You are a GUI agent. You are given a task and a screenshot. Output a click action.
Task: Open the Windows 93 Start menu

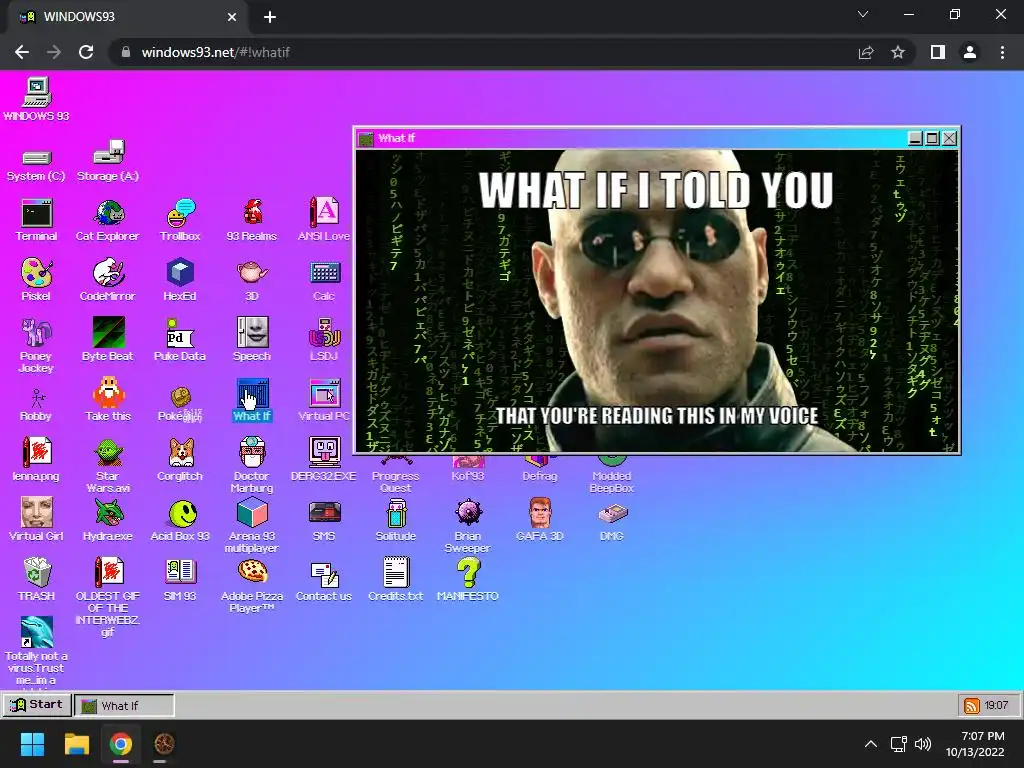[37, 705]
